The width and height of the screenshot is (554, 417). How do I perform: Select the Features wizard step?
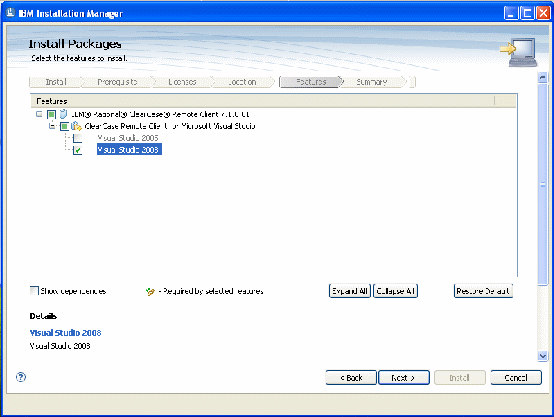click(x=311, y=82)
